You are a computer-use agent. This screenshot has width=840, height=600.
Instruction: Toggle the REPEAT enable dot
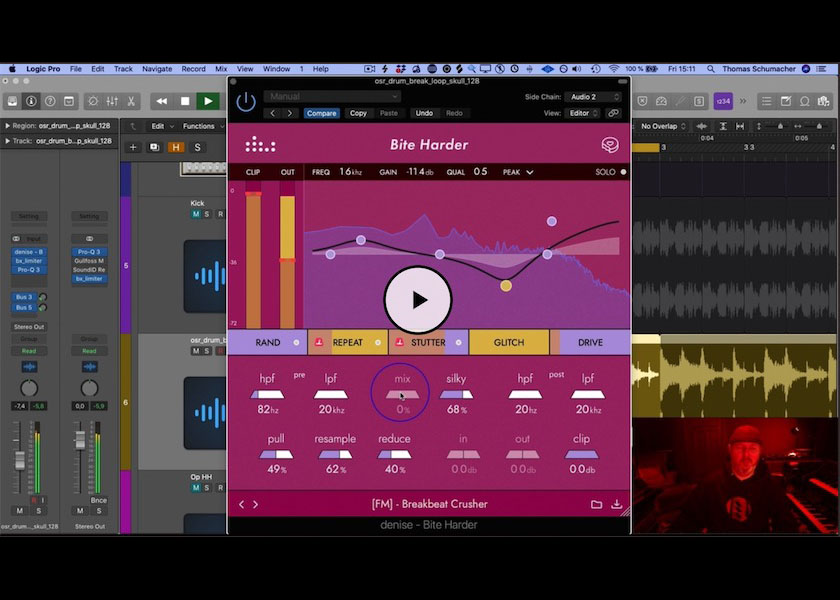pos(378,342)
